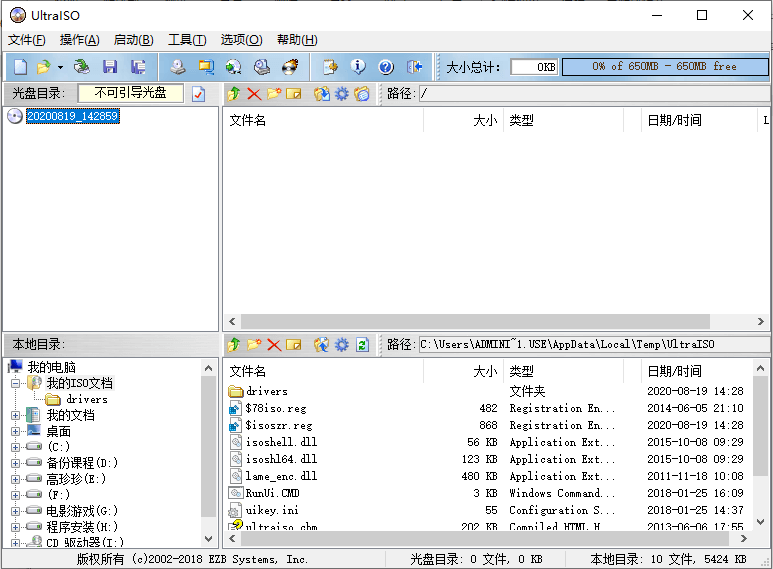Select the drivers subfolder in the local tree
The width and height of the screenshot is (773, 569).
click(x=87, y=399)
